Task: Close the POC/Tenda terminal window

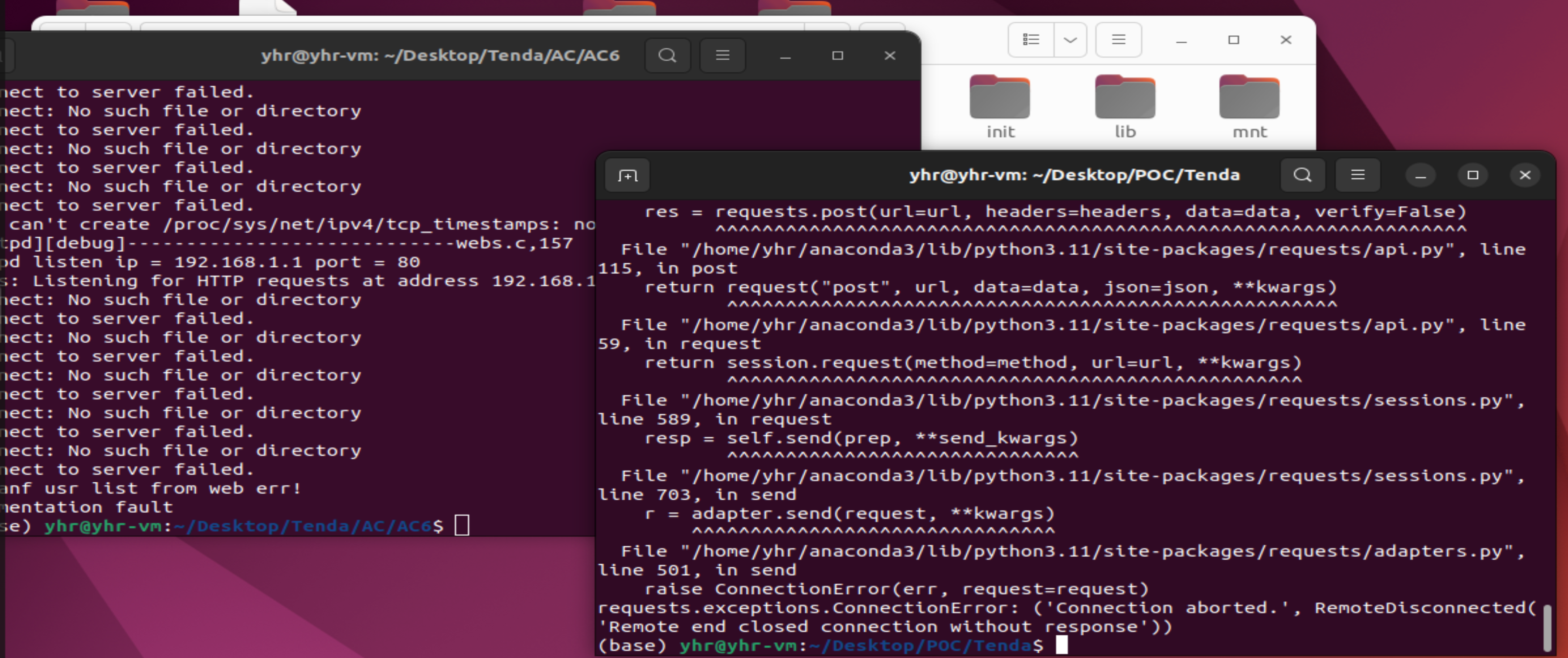Action: pyautogui.click(x=1525, y=175)
